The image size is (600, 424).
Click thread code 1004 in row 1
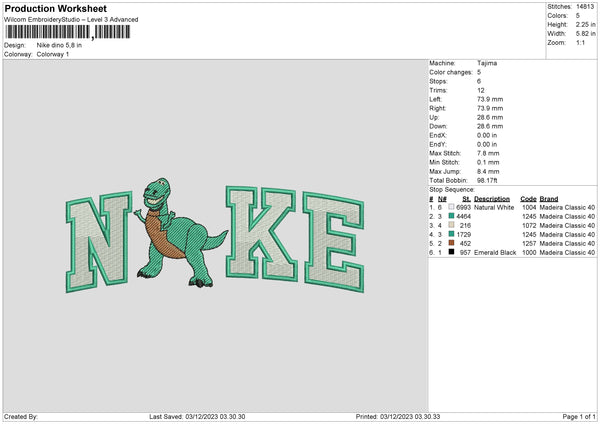point(529,207)
